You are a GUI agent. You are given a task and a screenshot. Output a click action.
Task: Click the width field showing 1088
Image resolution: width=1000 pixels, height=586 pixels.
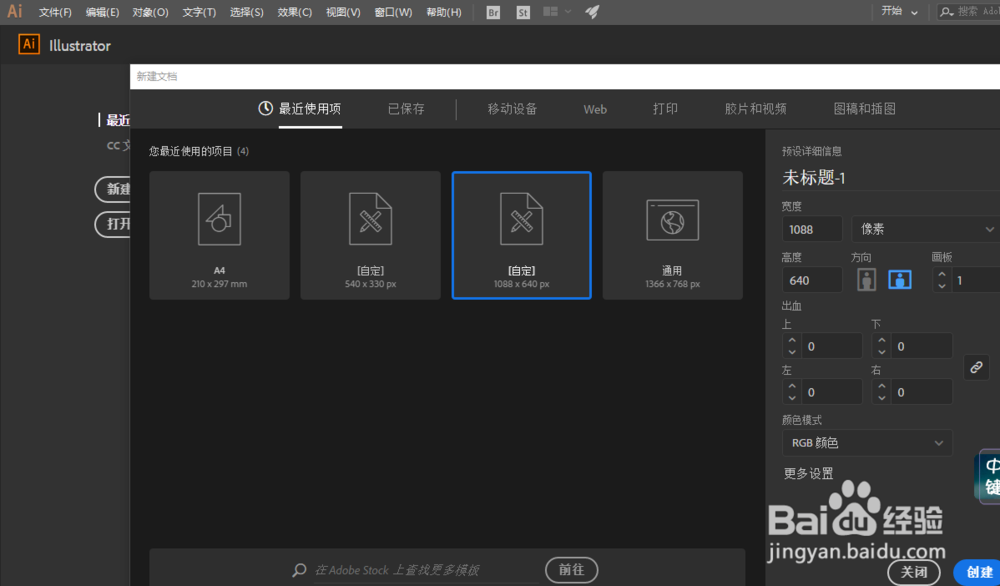point(812,229)
